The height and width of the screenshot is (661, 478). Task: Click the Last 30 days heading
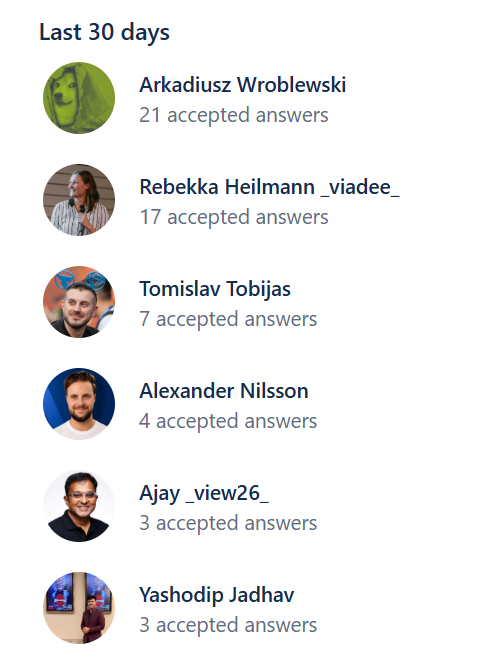(105, 33)
